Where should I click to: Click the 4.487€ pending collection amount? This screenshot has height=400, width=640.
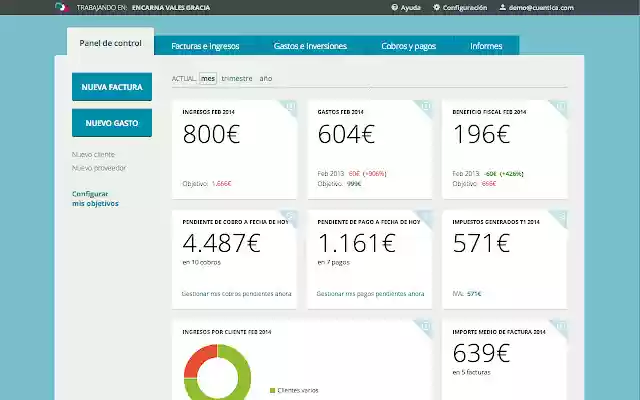point(221,243)
